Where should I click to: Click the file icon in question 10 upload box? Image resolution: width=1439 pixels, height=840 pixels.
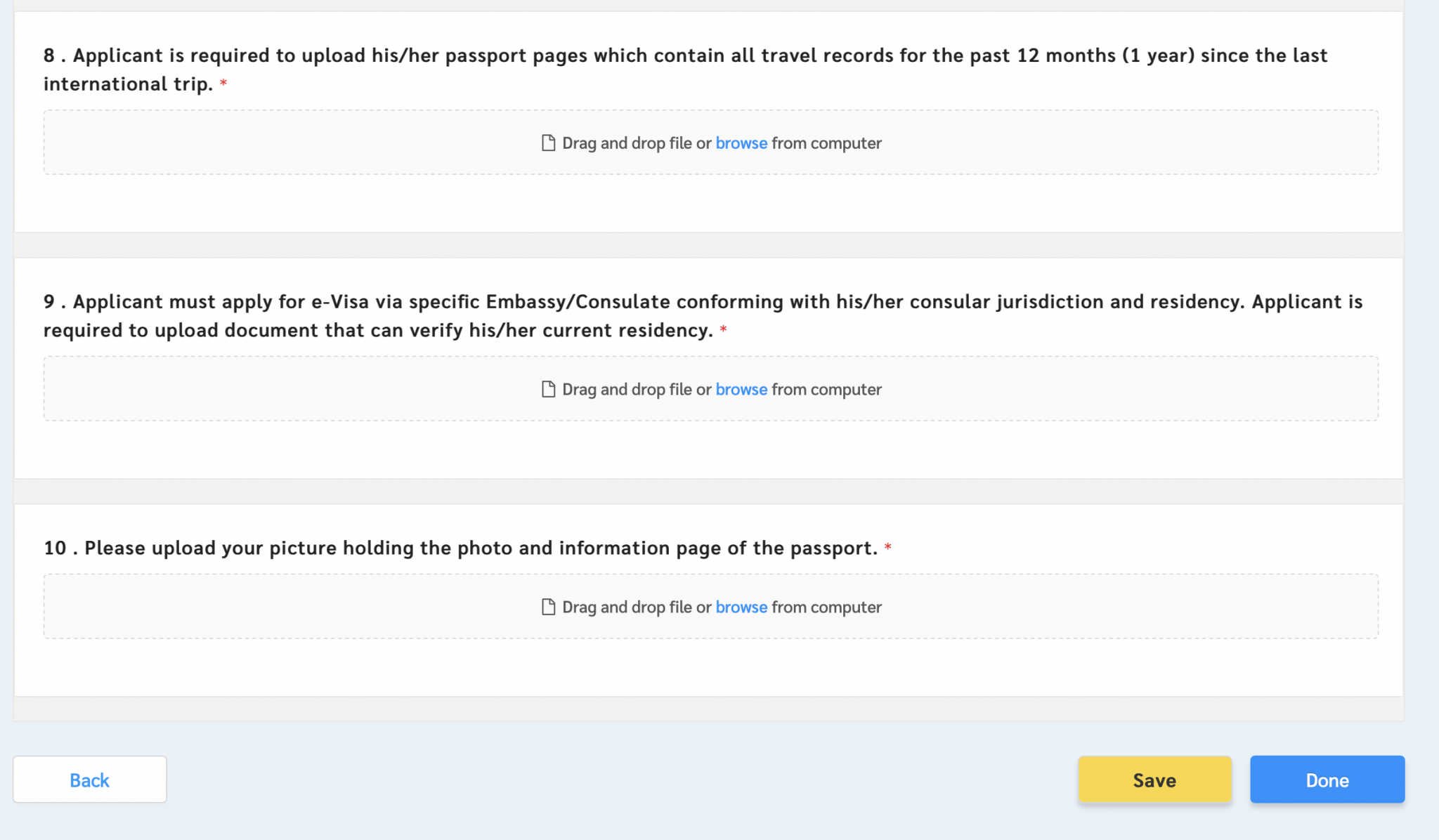548,607
